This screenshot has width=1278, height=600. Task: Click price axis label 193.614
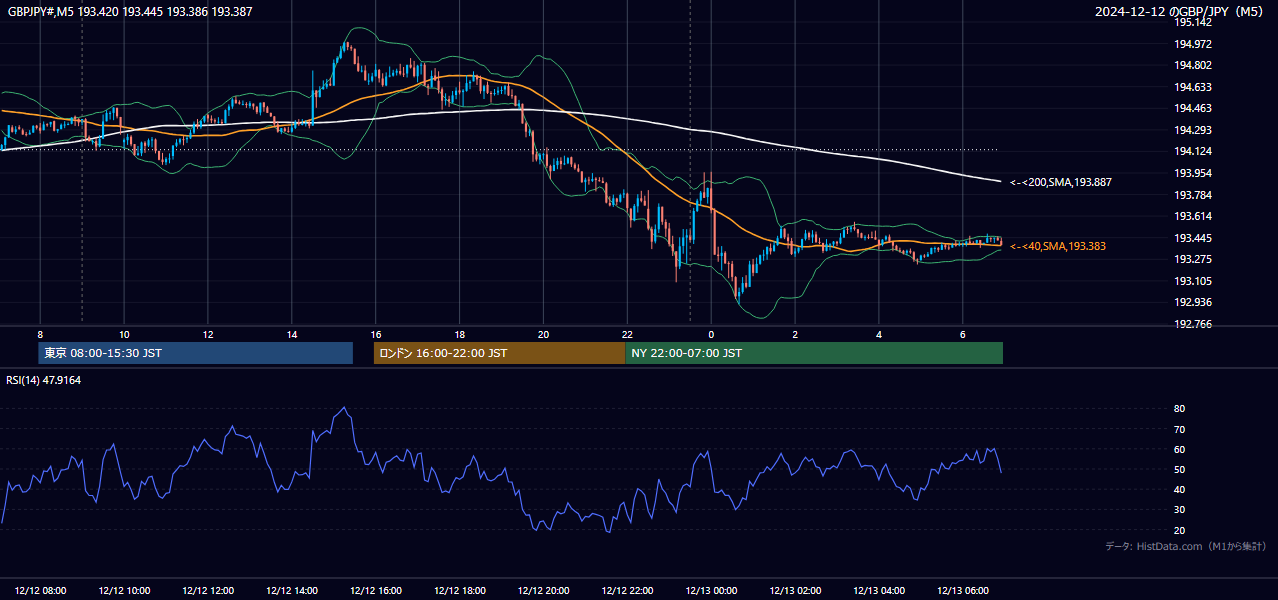coord(1193,216)
